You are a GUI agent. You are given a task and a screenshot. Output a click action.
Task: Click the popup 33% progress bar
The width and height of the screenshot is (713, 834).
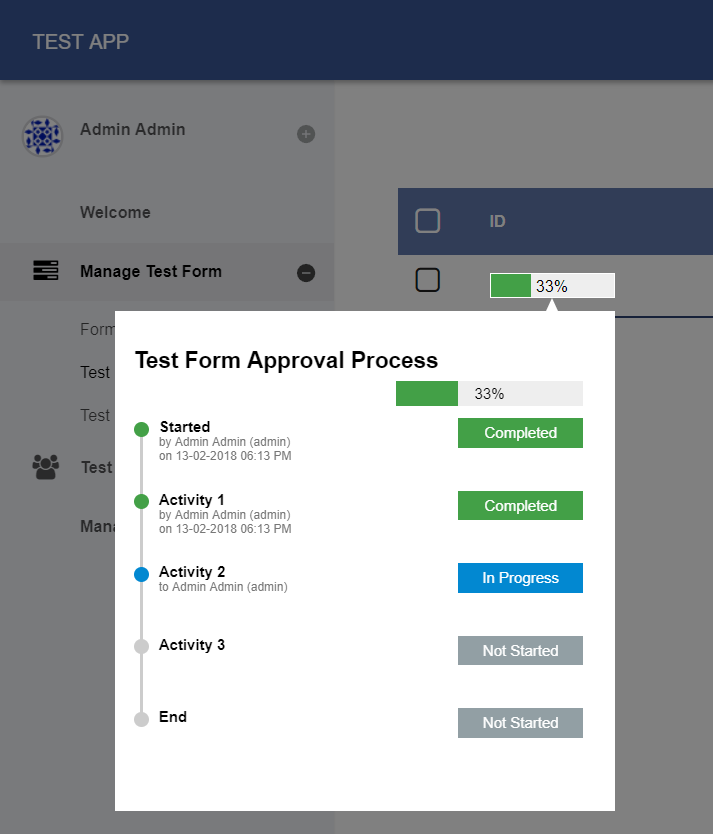489,393
